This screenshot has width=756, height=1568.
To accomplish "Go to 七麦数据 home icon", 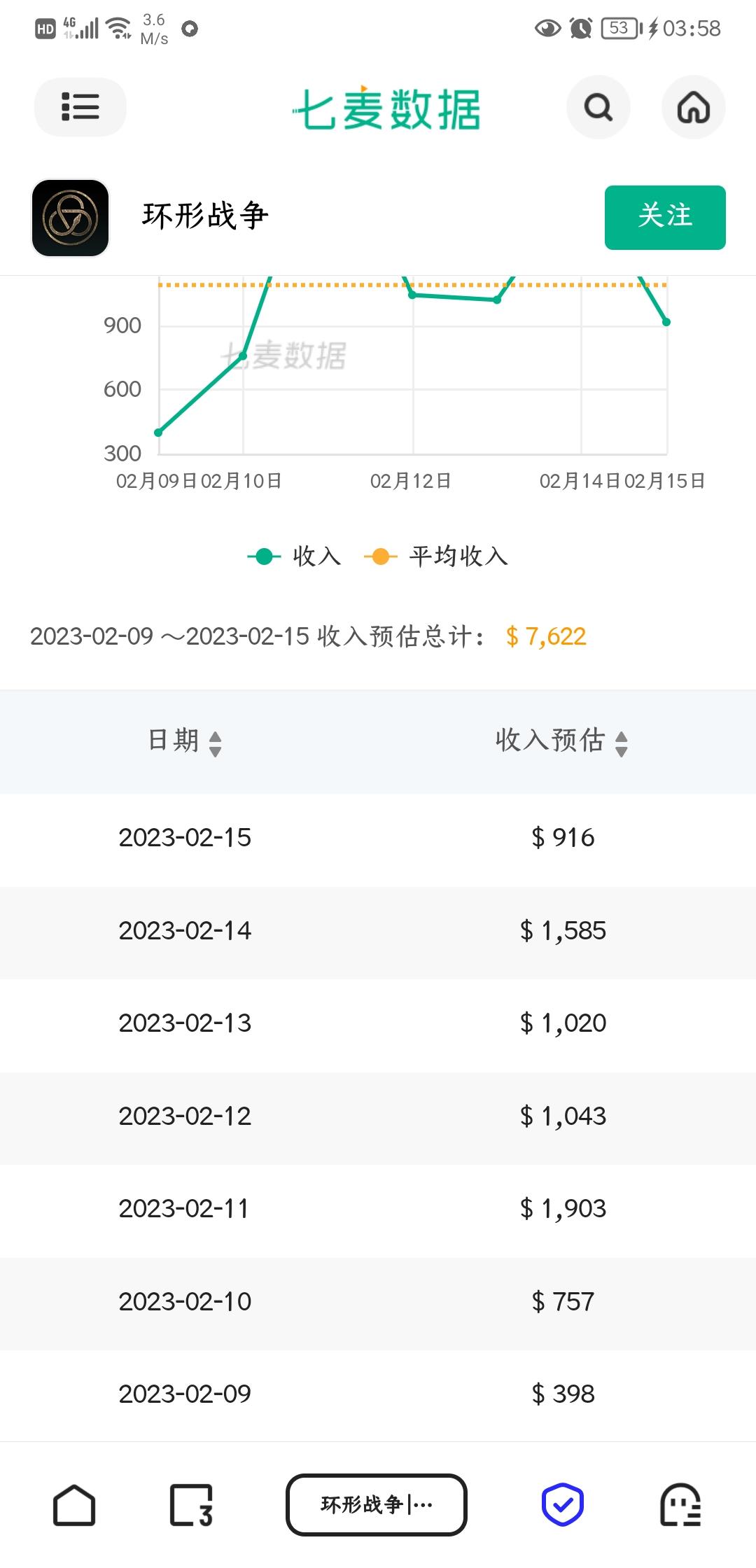I will [694, 107].
